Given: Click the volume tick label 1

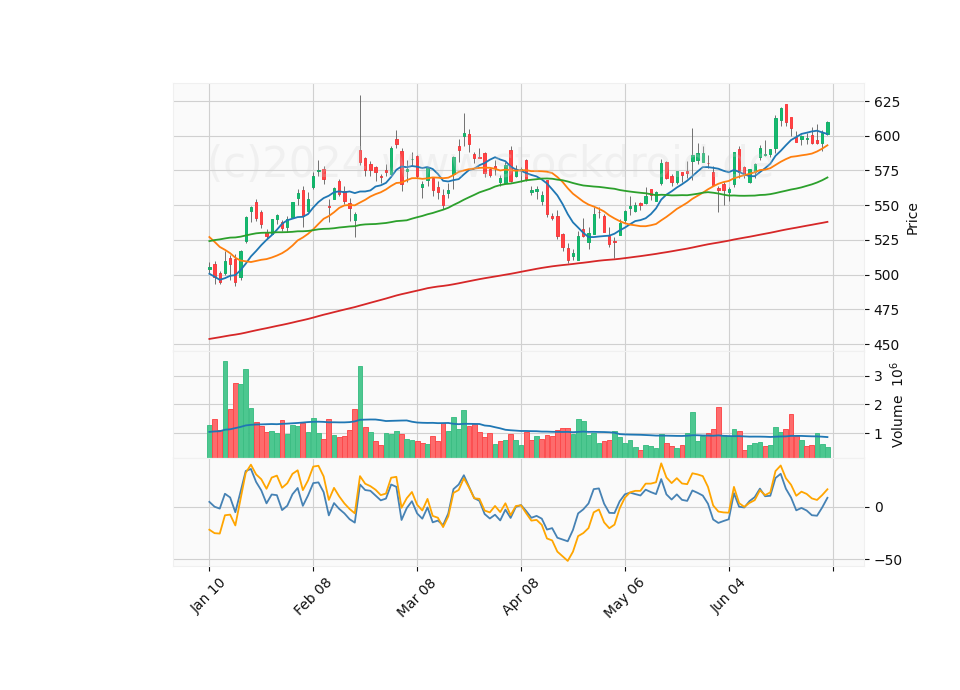Looking at the screenshot, I should click(x=878, y=434).
